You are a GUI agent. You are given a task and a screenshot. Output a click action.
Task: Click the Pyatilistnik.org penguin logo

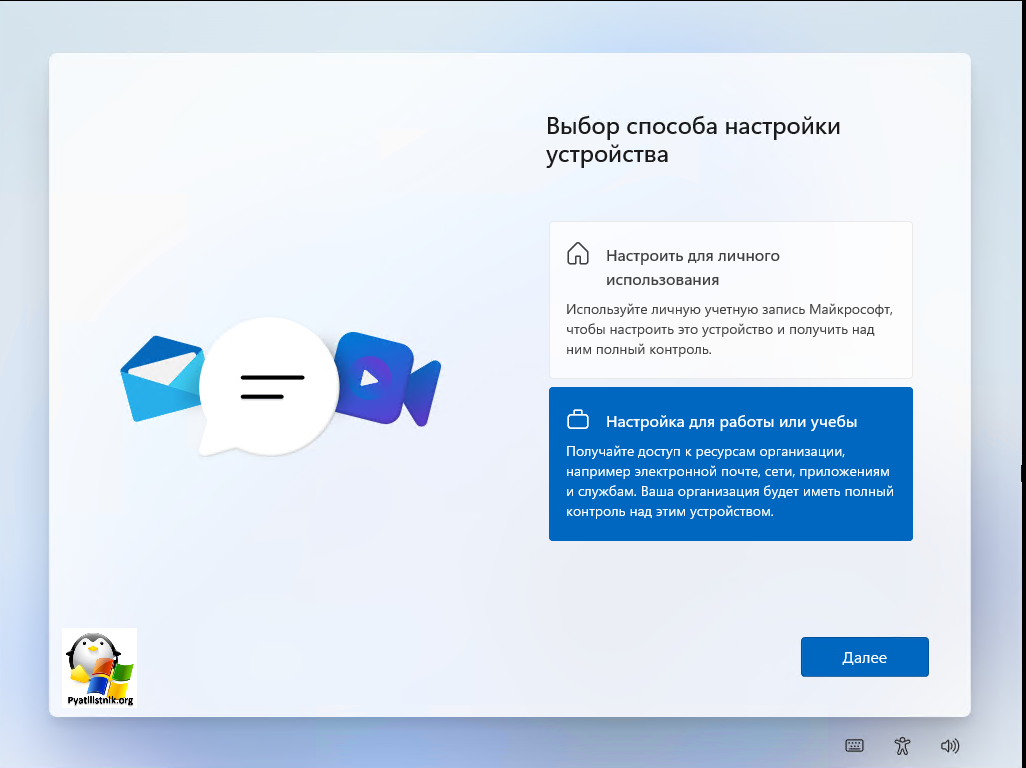(99, 665)
